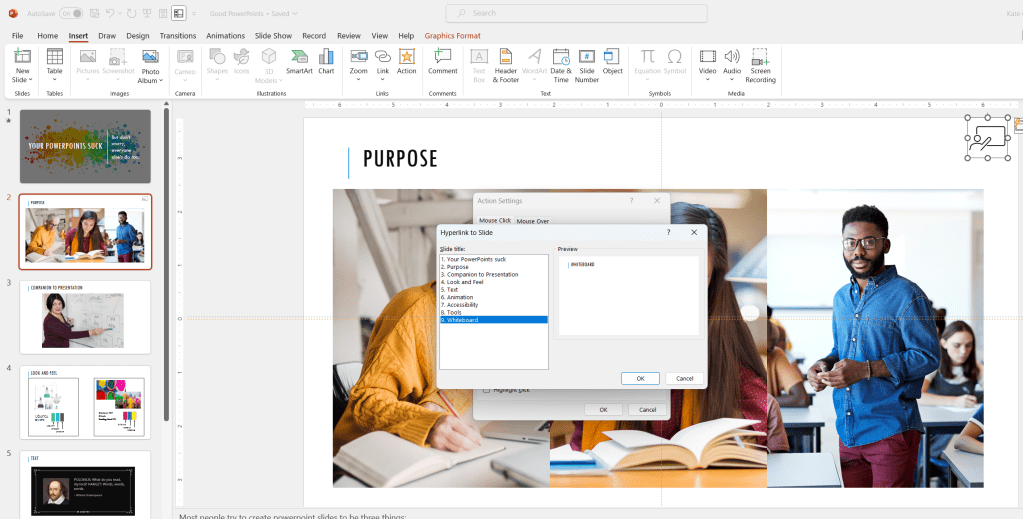Image resolution: width=1023 pixels, height=519 pixels.
Task: Cancel the Hyperlink to Slide dialog
Action: click(x=684, y=378)
